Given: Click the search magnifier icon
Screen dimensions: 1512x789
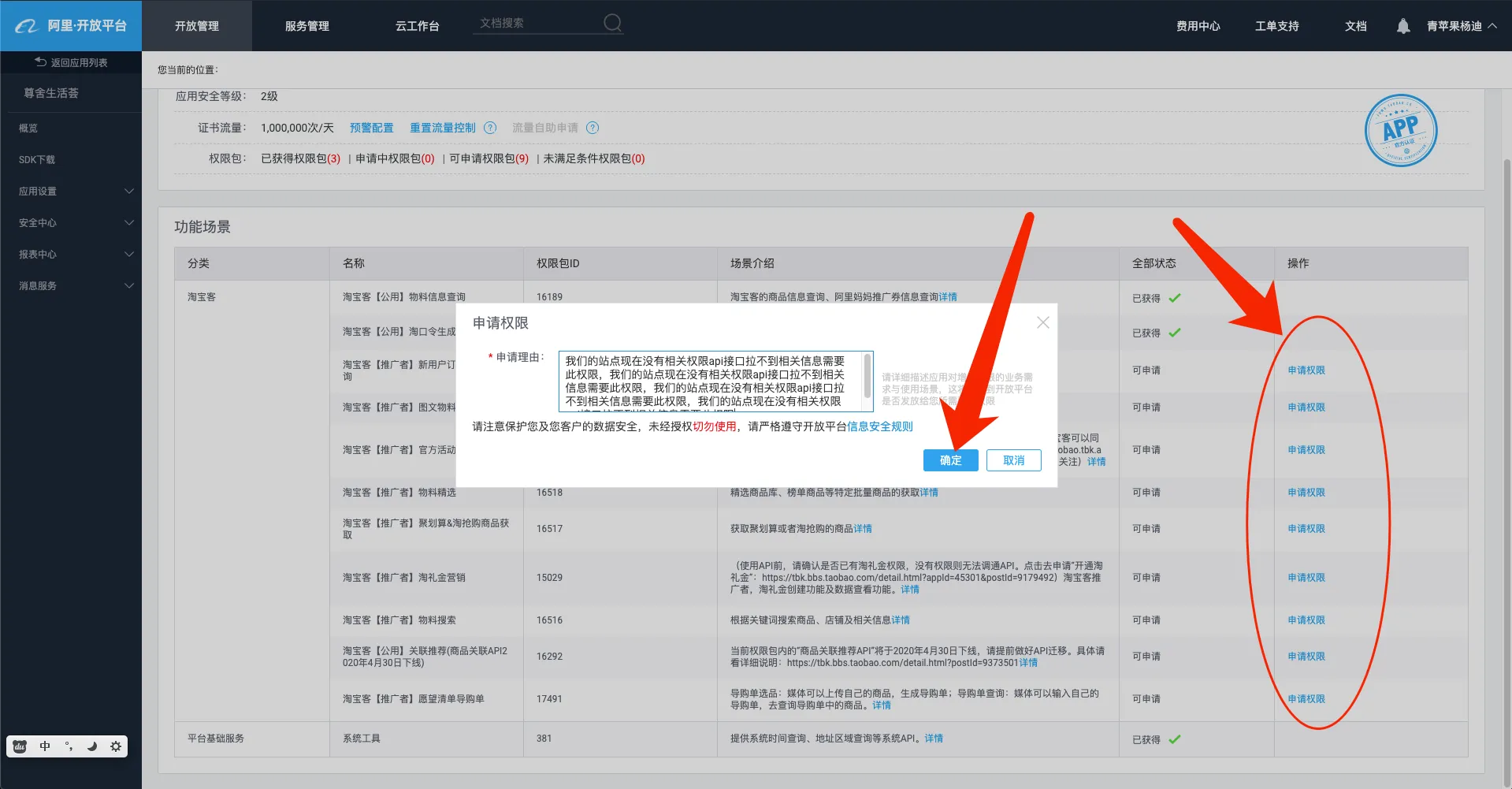Looking at the screenshot, I should (x=612, y=23).
